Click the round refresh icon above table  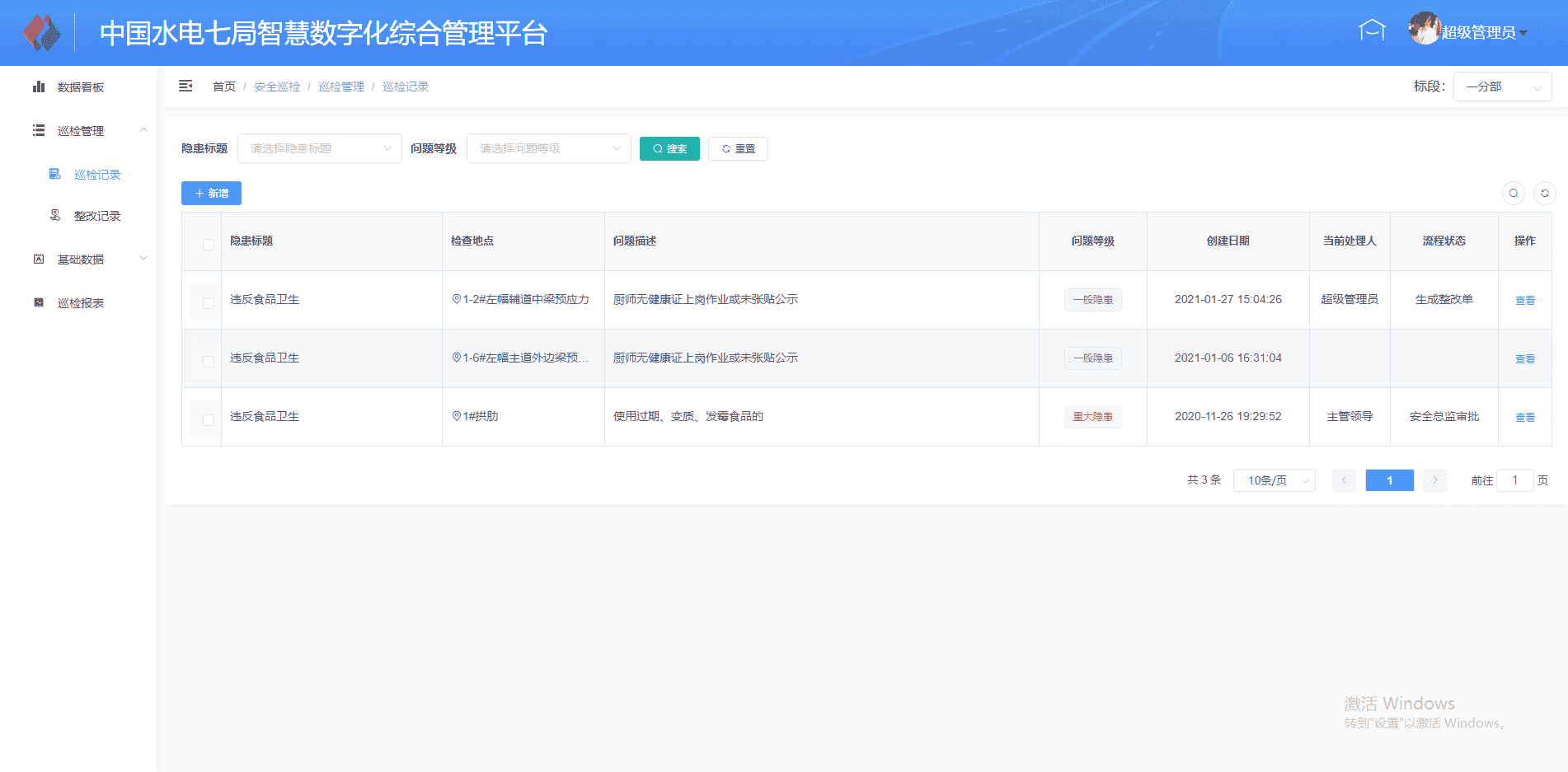coord(1544,193)
